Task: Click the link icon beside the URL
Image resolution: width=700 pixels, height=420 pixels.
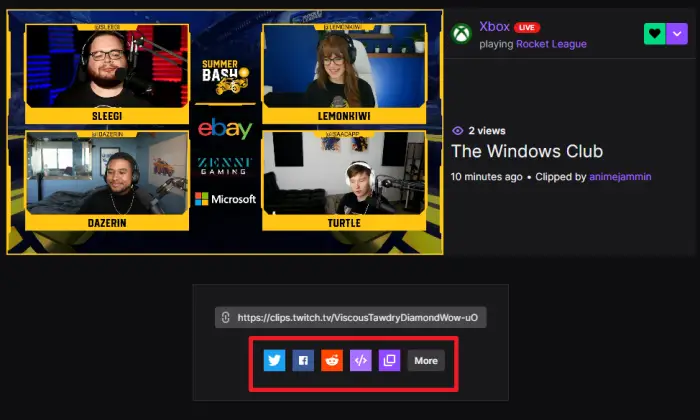Action: coord(225,317)
